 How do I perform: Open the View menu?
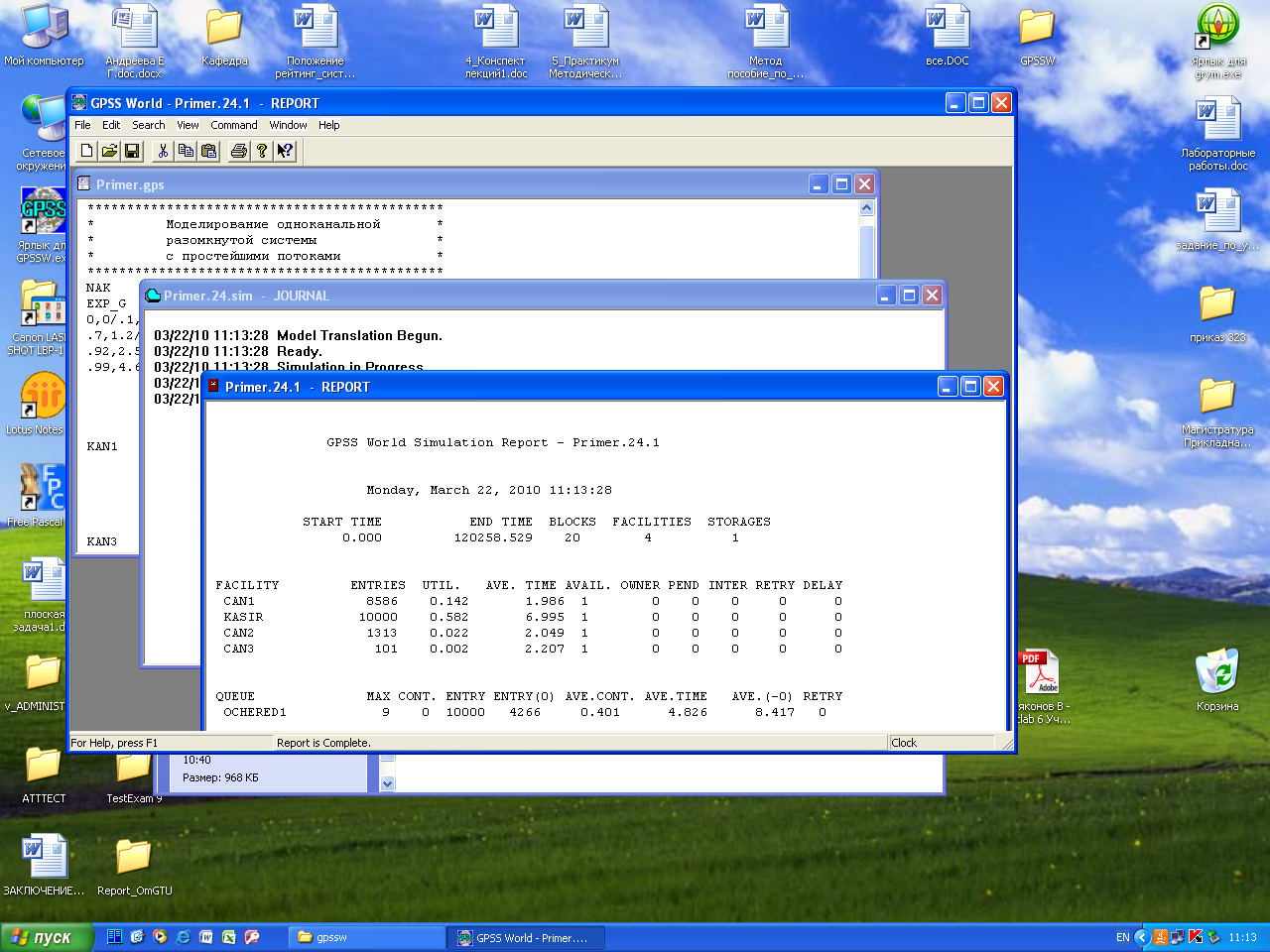[188, 125]
